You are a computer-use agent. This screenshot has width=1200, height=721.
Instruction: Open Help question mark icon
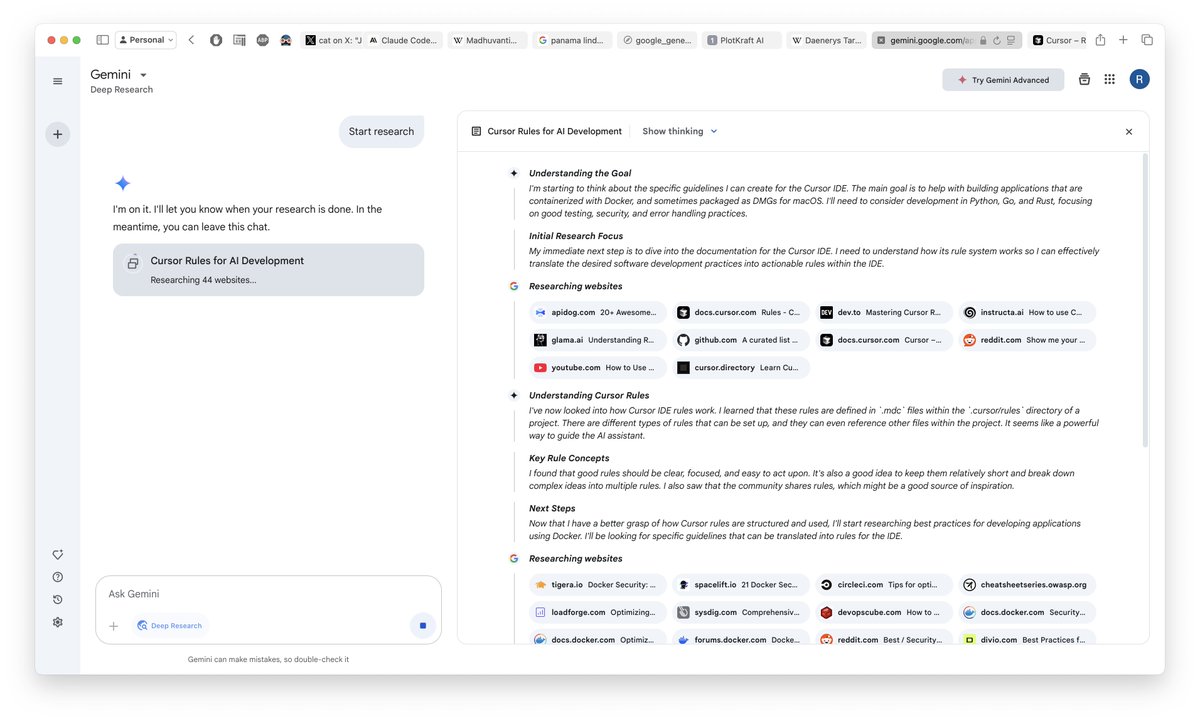click(58, 577)
